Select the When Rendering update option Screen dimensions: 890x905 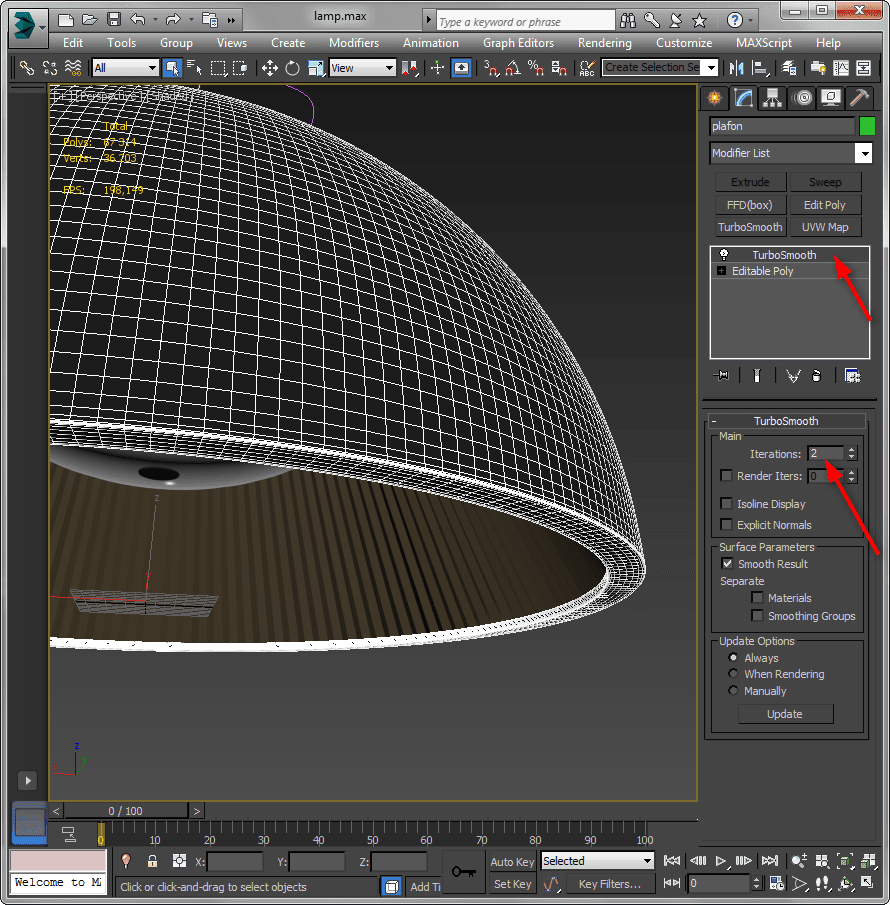pyautogui.click(x=733, y=674)
